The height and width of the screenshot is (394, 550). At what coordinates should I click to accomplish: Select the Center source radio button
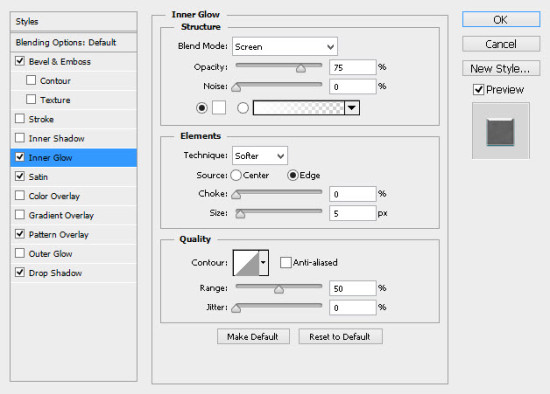click(x=236, y=175)
